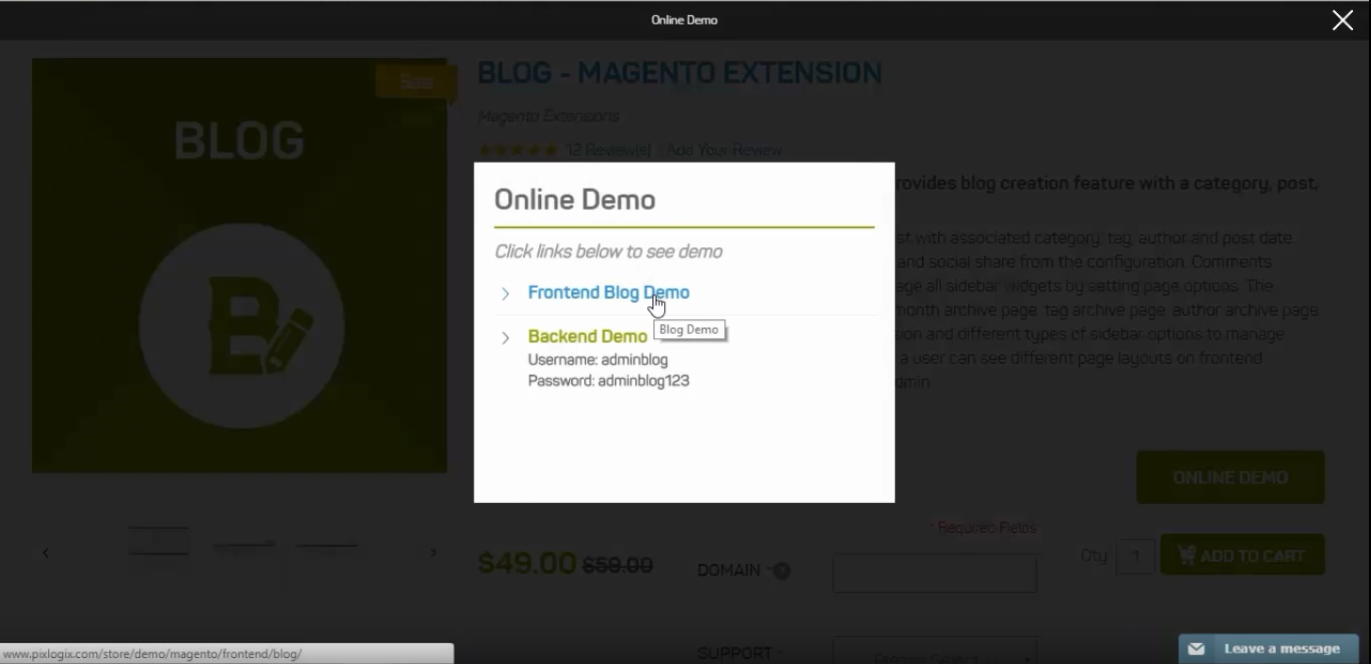Open the Frontend Blog Demo link
Screen dimensions: 1371x664
(608, 293)
